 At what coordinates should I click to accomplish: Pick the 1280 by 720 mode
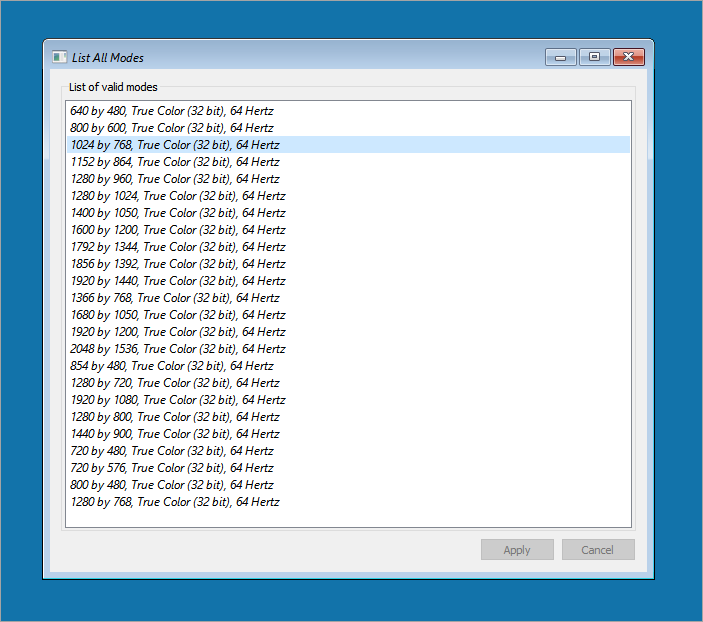tap(348, 383)
